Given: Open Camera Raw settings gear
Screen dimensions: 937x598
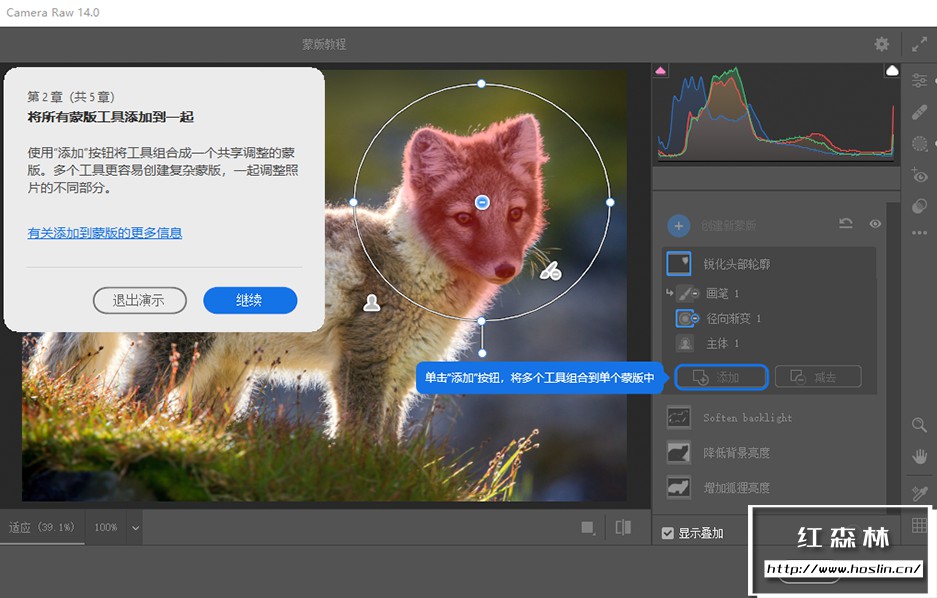Looking at the screenshot, I should point(881,44).
